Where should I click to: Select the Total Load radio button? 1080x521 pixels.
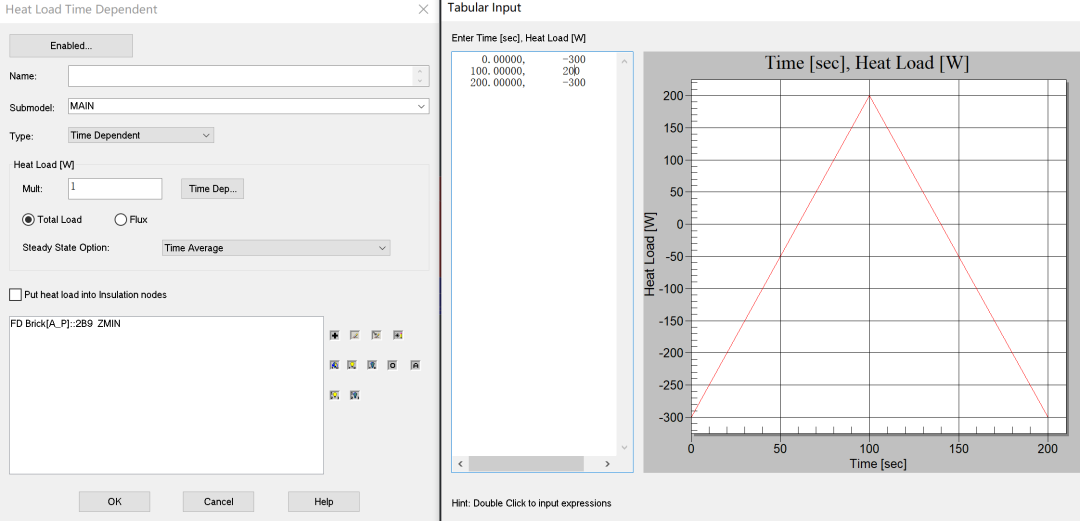click(x=28, y=219)
